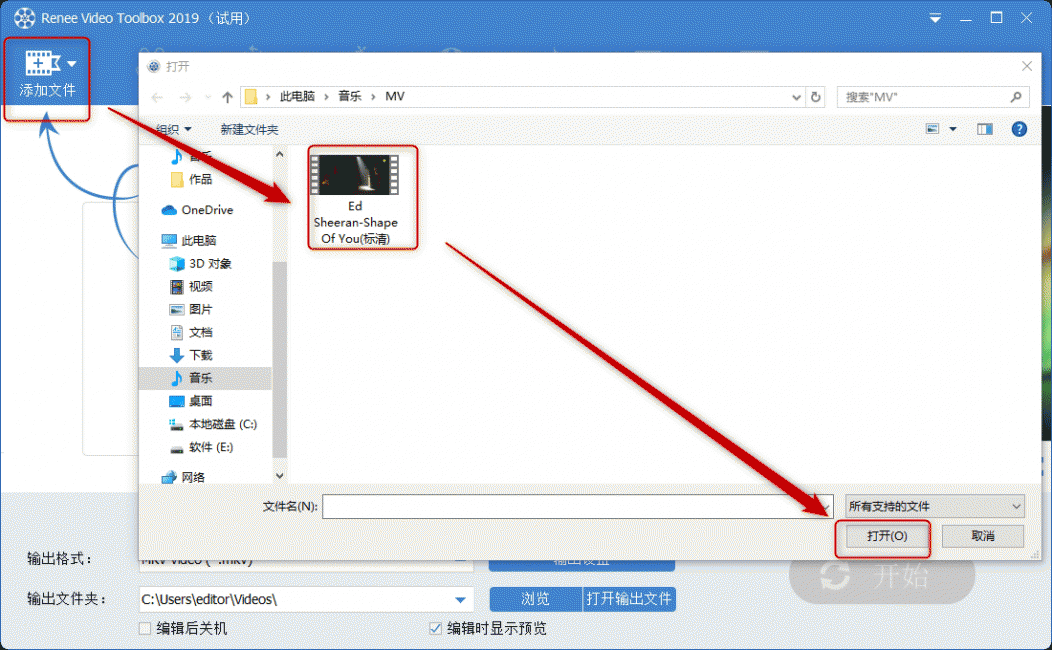Click the search magnifier icon
This screenshot has height=650, width=1052.
coord(1016,97)
